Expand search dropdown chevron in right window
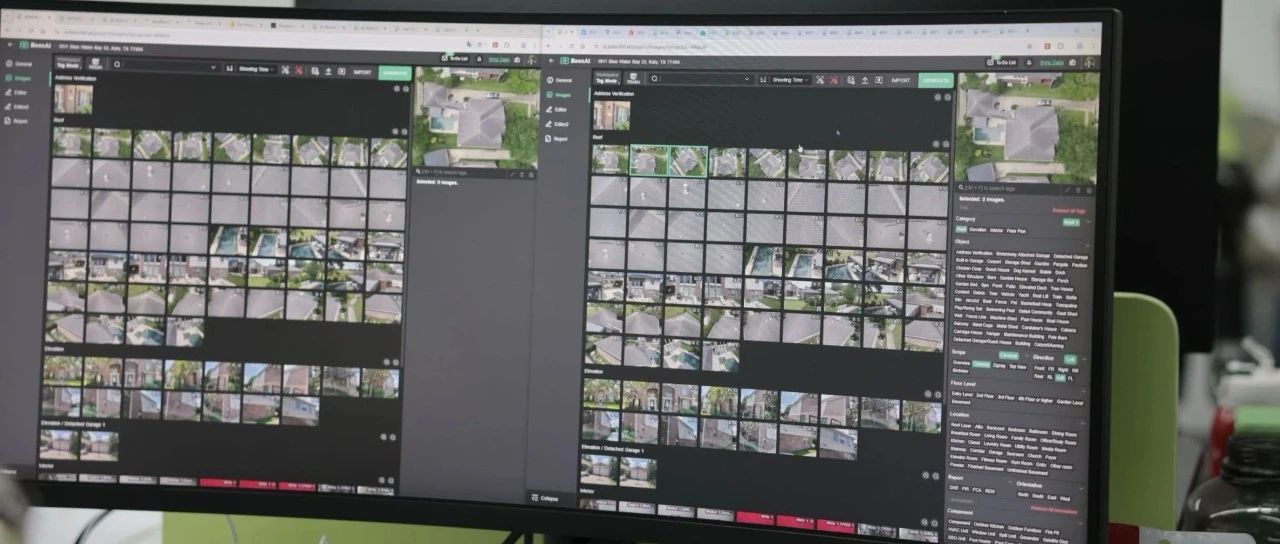The height and width of the screenshot is (544, 1280). 746,79
